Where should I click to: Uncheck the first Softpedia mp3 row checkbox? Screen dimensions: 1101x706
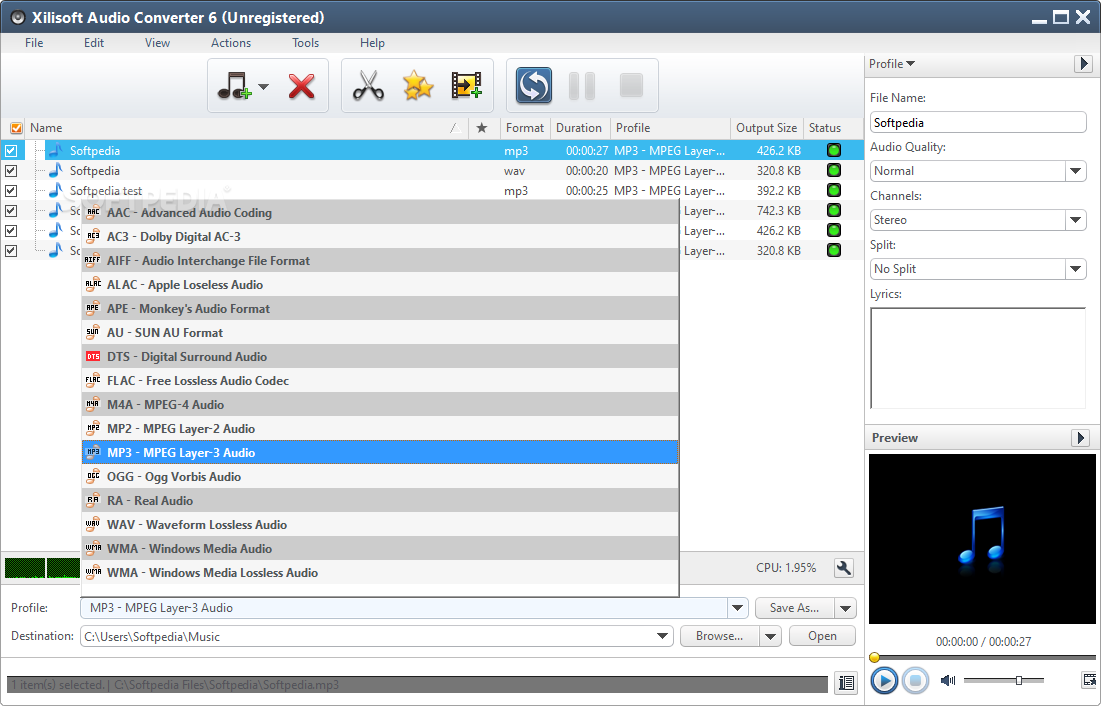11,150
